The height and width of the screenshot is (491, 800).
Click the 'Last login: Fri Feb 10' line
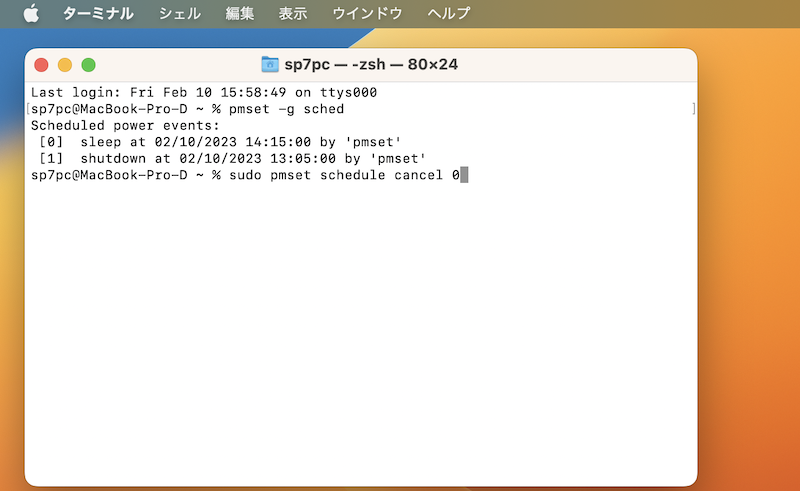click(204, 92)
